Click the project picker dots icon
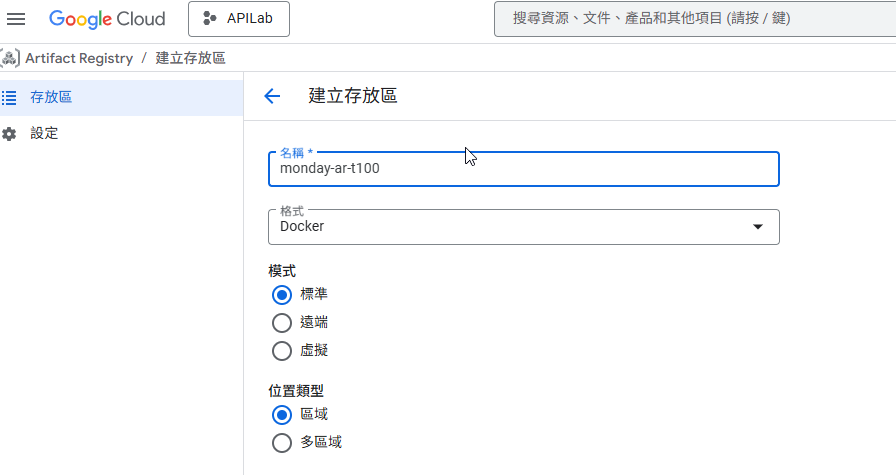 [x=210, y=18]
